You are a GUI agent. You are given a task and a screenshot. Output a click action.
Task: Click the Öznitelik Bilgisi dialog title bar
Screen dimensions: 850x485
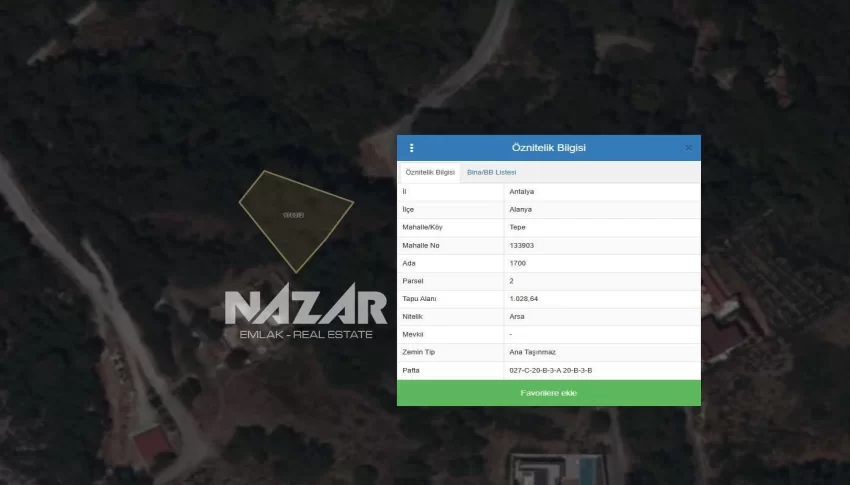pos(548,148)
